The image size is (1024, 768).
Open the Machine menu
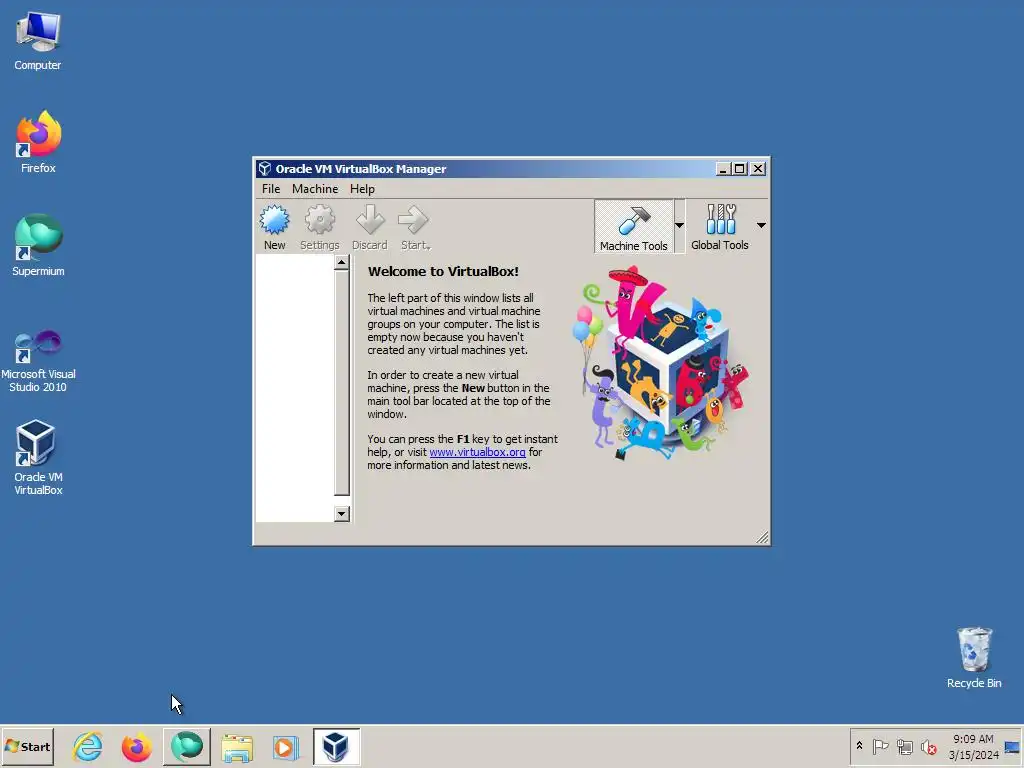tap(315, 189)
